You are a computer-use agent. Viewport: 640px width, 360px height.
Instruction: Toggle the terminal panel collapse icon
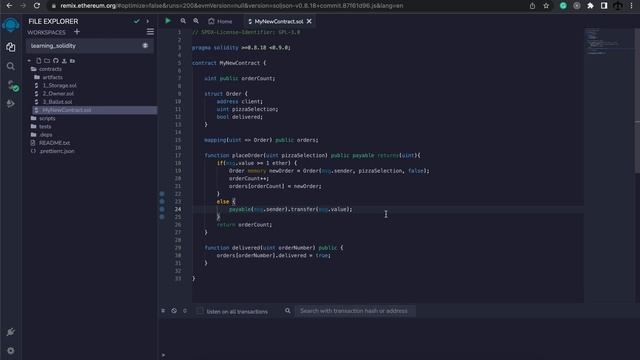click(163, 311)
